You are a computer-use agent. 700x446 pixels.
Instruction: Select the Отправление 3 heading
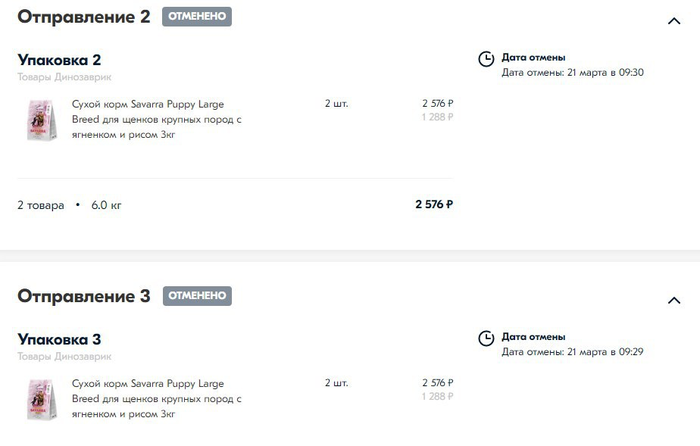point(84,296)
